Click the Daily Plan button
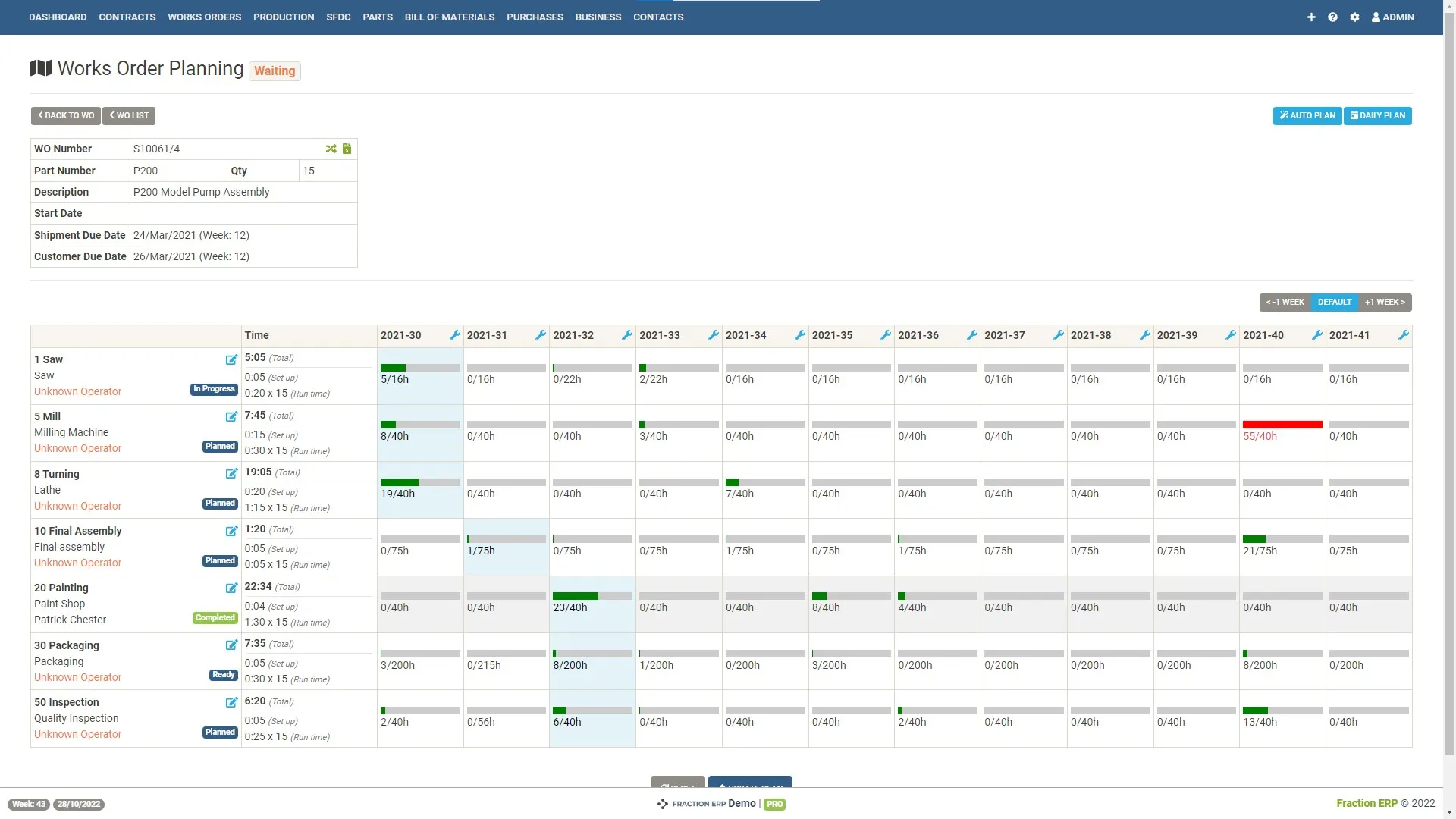The image size is (1456, 819). pos(1378,115)
